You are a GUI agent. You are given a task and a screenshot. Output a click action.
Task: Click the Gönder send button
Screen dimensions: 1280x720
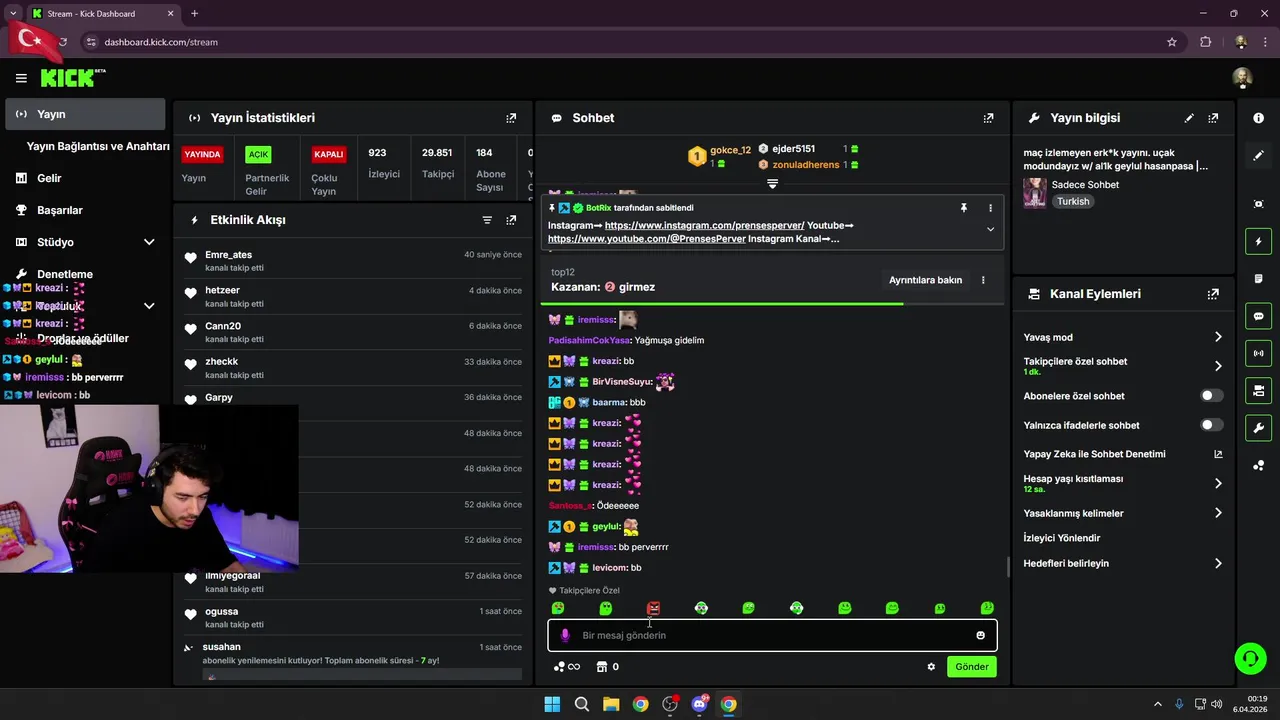click(x=971, y=667)
